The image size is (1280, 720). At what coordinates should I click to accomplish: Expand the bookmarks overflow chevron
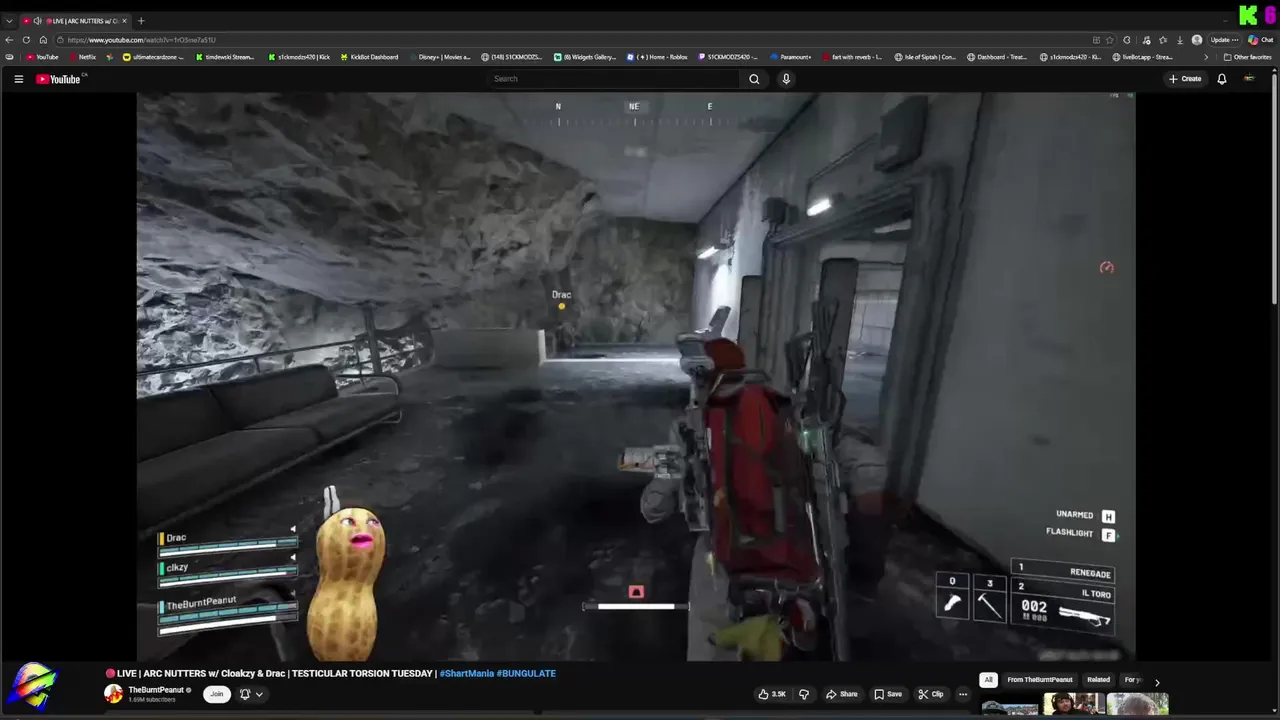click(1206, 57)
